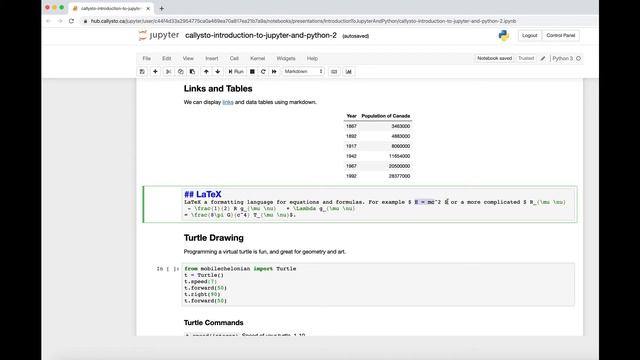
Task: Open the Help menu
Action: click(312, 58)
